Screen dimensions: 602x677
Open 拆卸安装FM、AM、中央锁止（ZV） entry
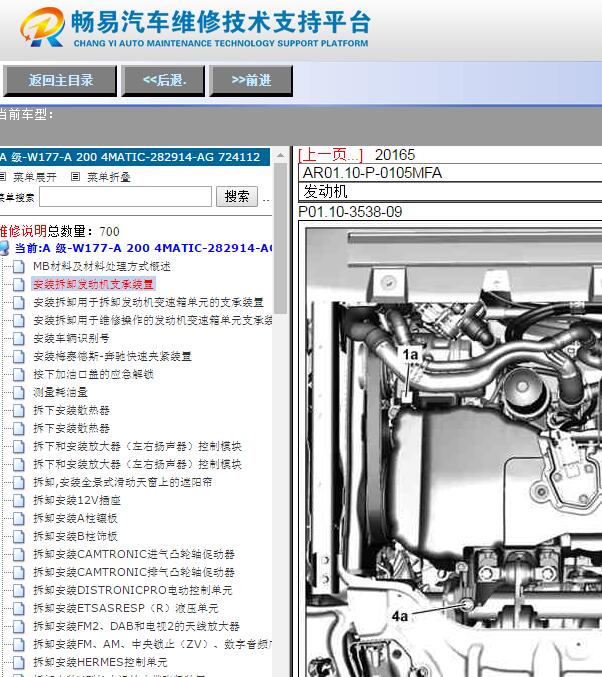click(x=153, y=644)
